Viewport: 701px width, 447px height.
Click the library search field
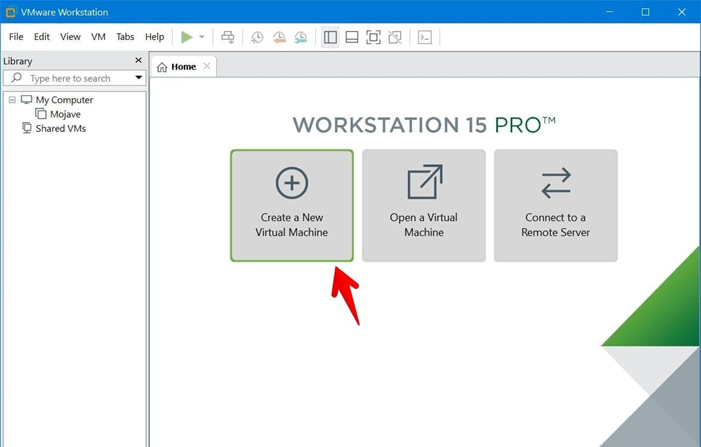point(75,78)
